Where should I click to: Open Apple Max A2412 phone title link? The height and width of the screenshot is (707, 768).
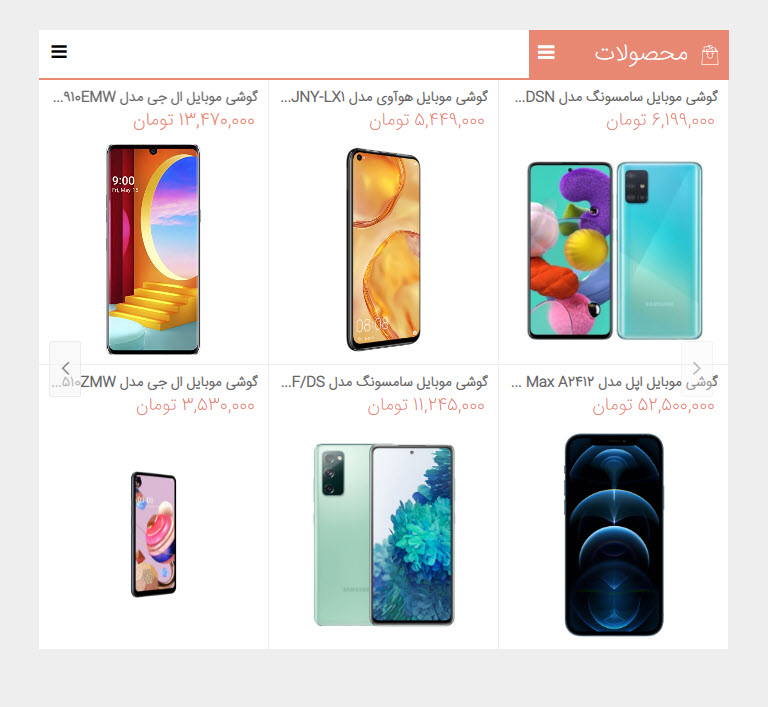(x=614, y=382)
